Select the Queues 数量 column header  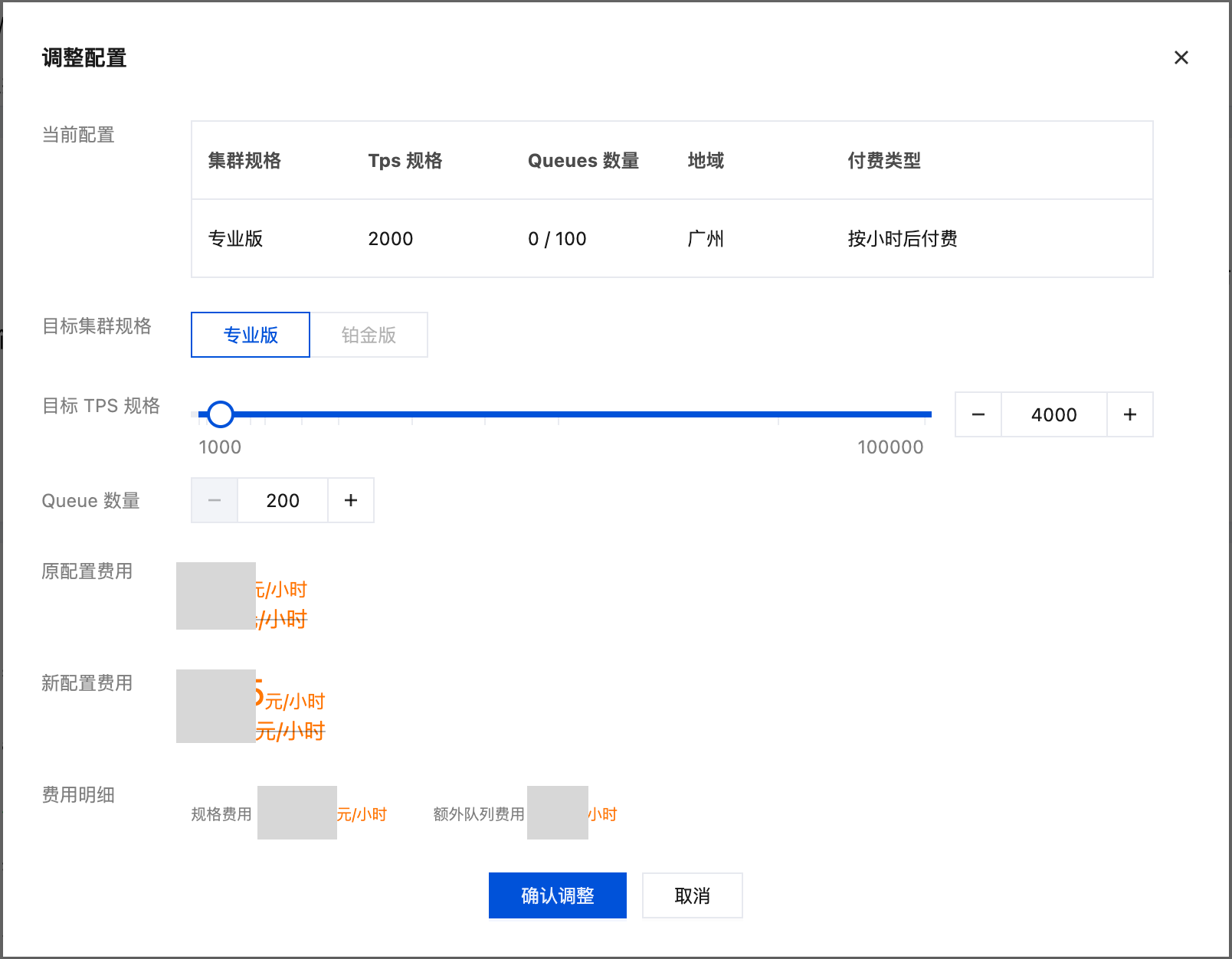[583, 161]
